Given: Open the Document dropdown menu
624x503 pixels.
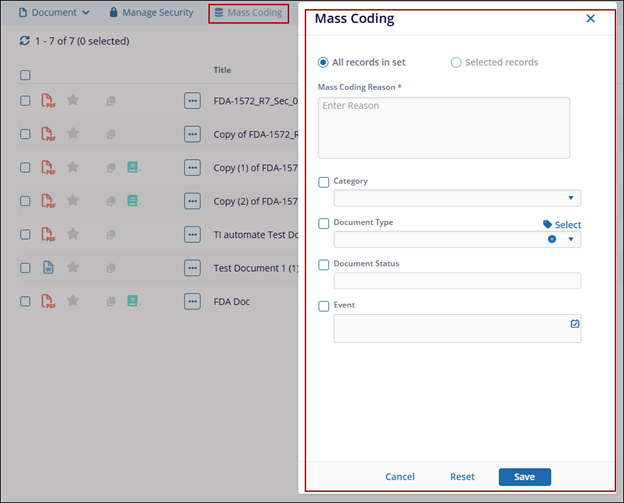Looking at the screenshot, I should coord(54,13).
